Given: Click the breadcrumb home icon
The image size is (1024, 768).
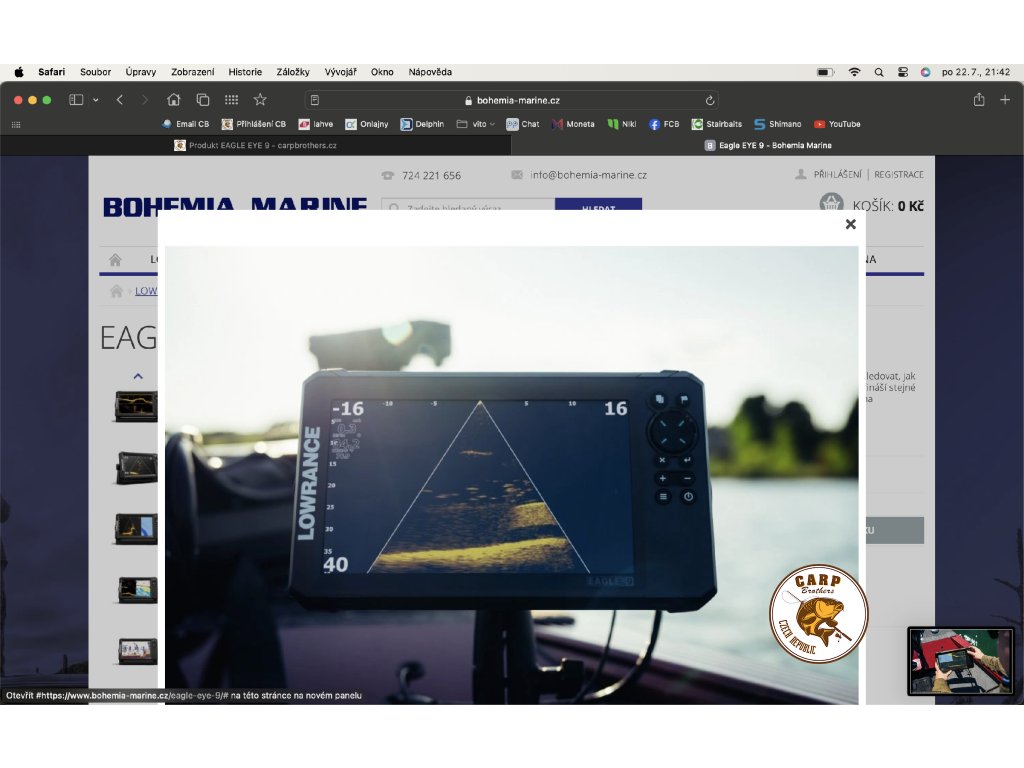Looking at the screenshot, I should point(116,291).
